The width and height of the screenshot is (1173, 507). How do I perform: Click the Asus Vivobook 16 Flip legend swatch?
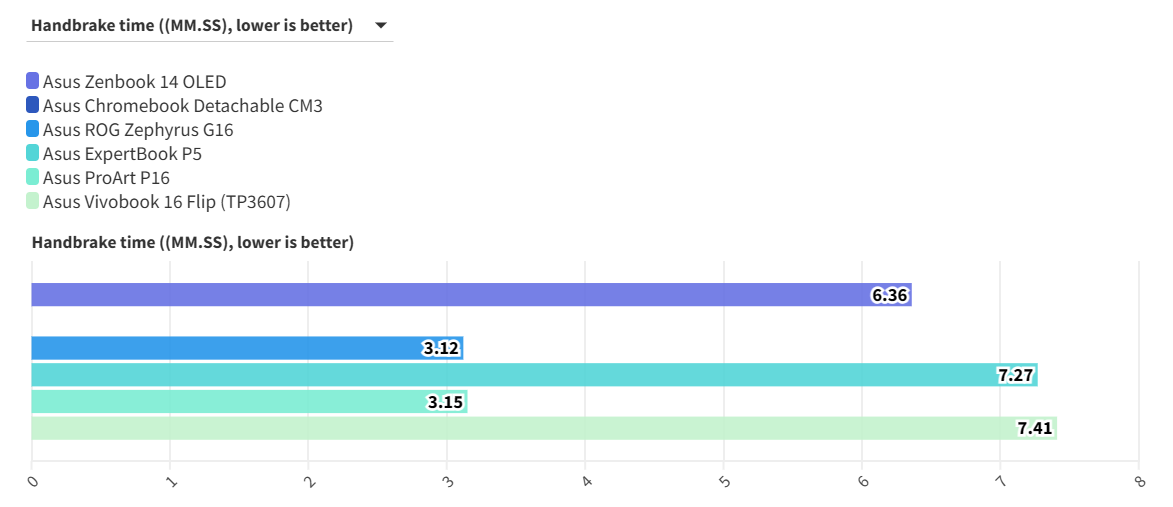pos(33,202)
